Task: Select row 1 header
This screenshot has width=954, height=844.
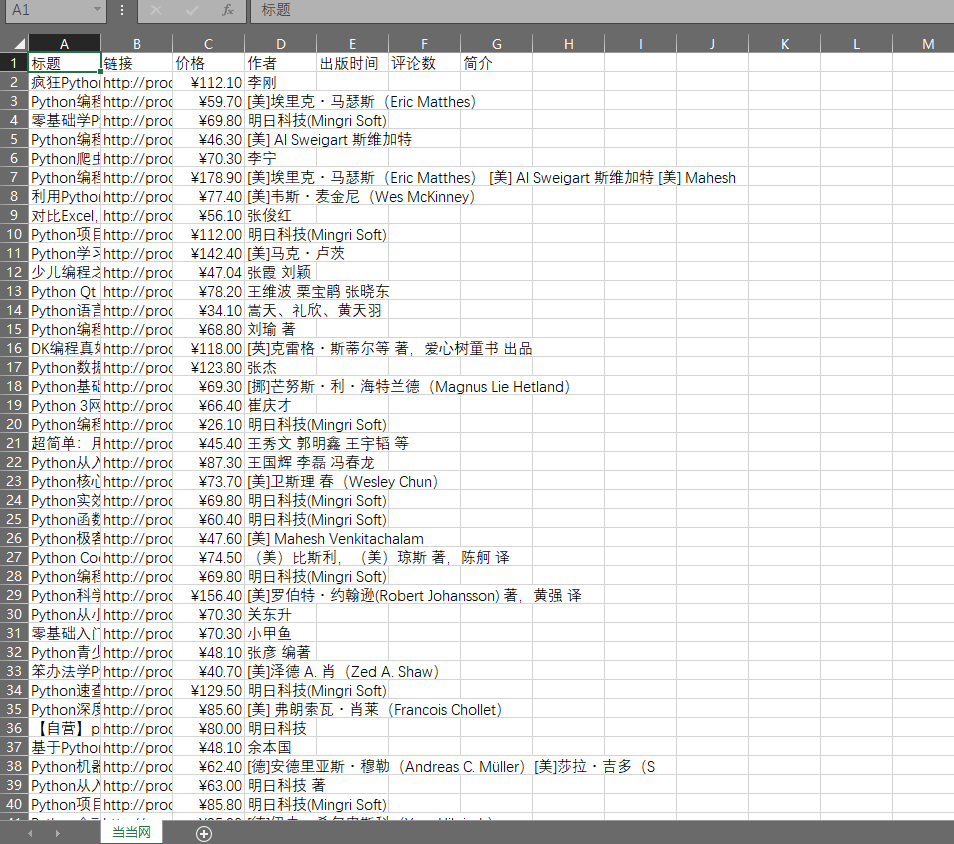Action: [x=14, y=63]
